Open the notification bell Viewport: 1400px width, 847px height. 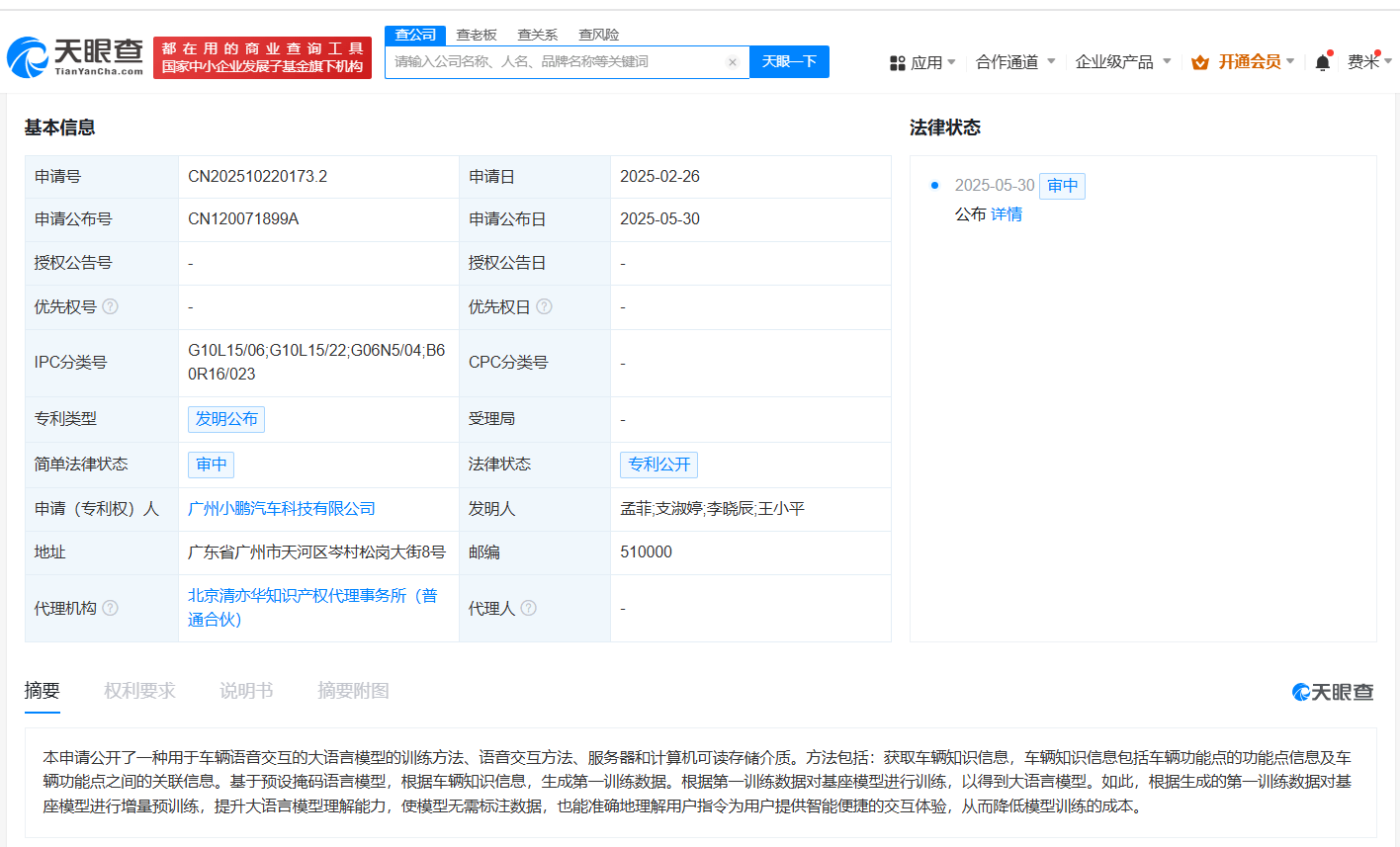(x=1322, y=62)
